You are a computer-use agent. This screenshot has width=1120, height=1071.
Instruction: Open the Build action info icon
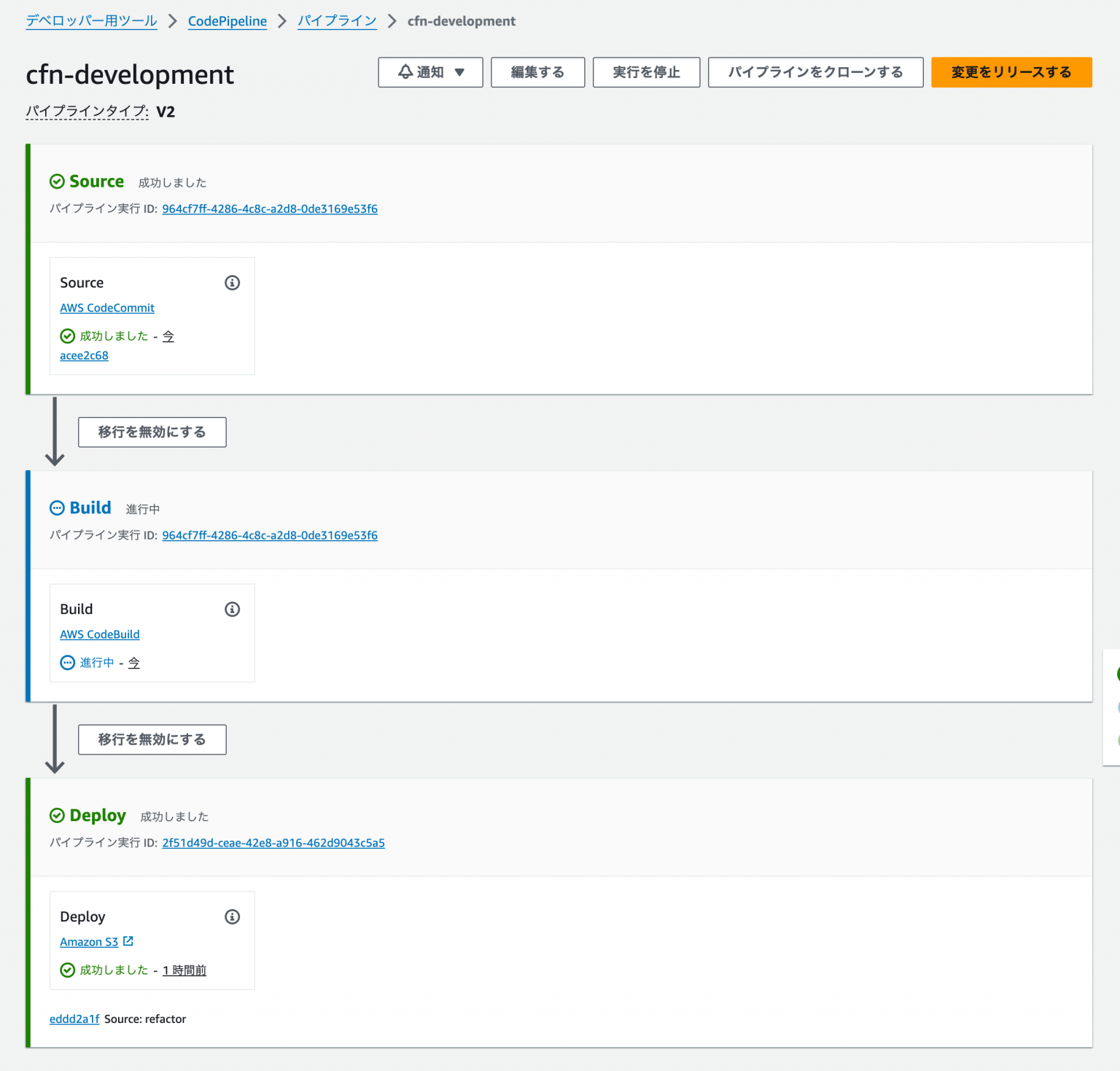click(x=232, y=609)
